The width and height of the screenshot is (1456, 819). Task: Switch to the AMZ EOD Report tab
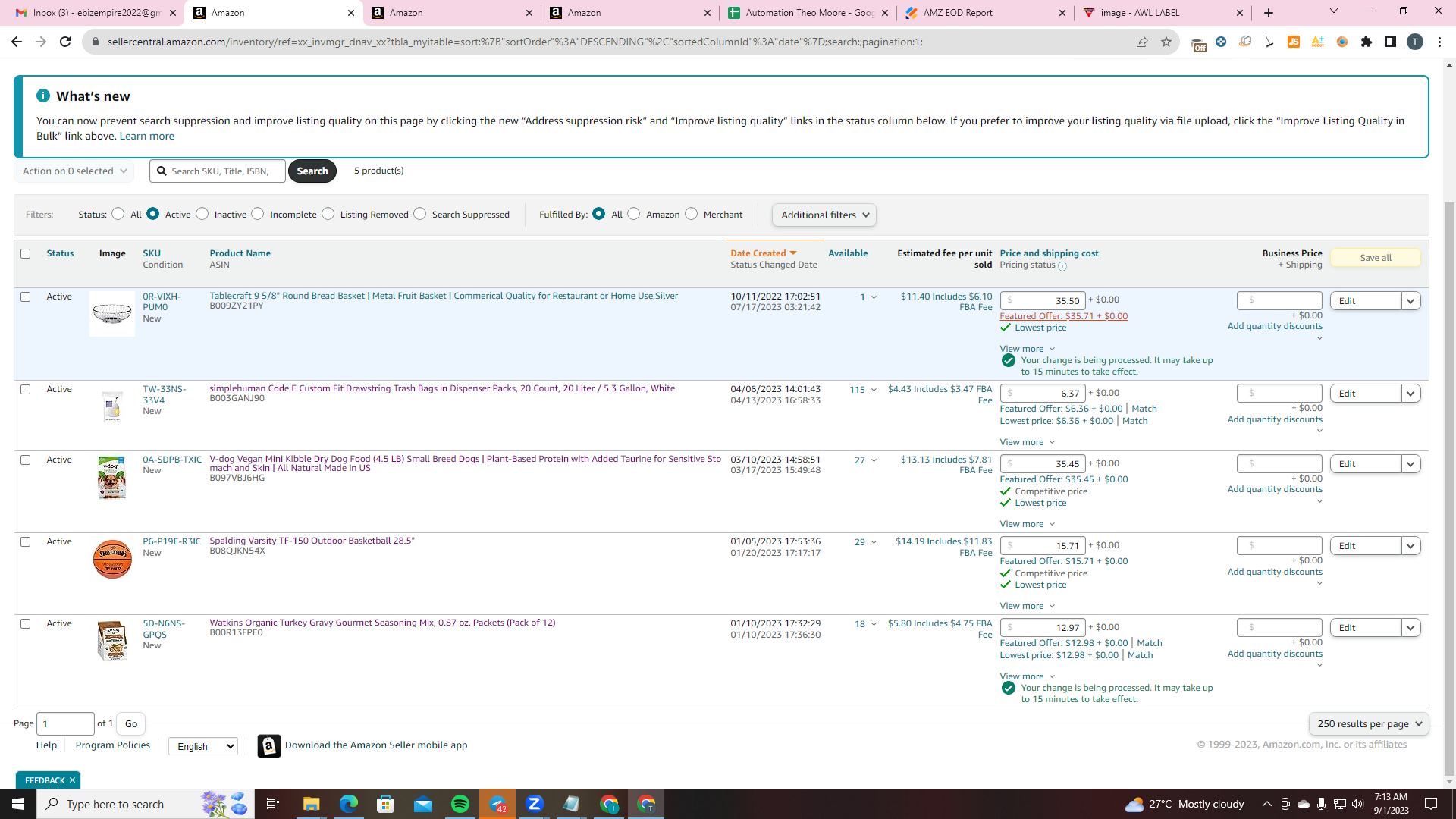point(986,13)
